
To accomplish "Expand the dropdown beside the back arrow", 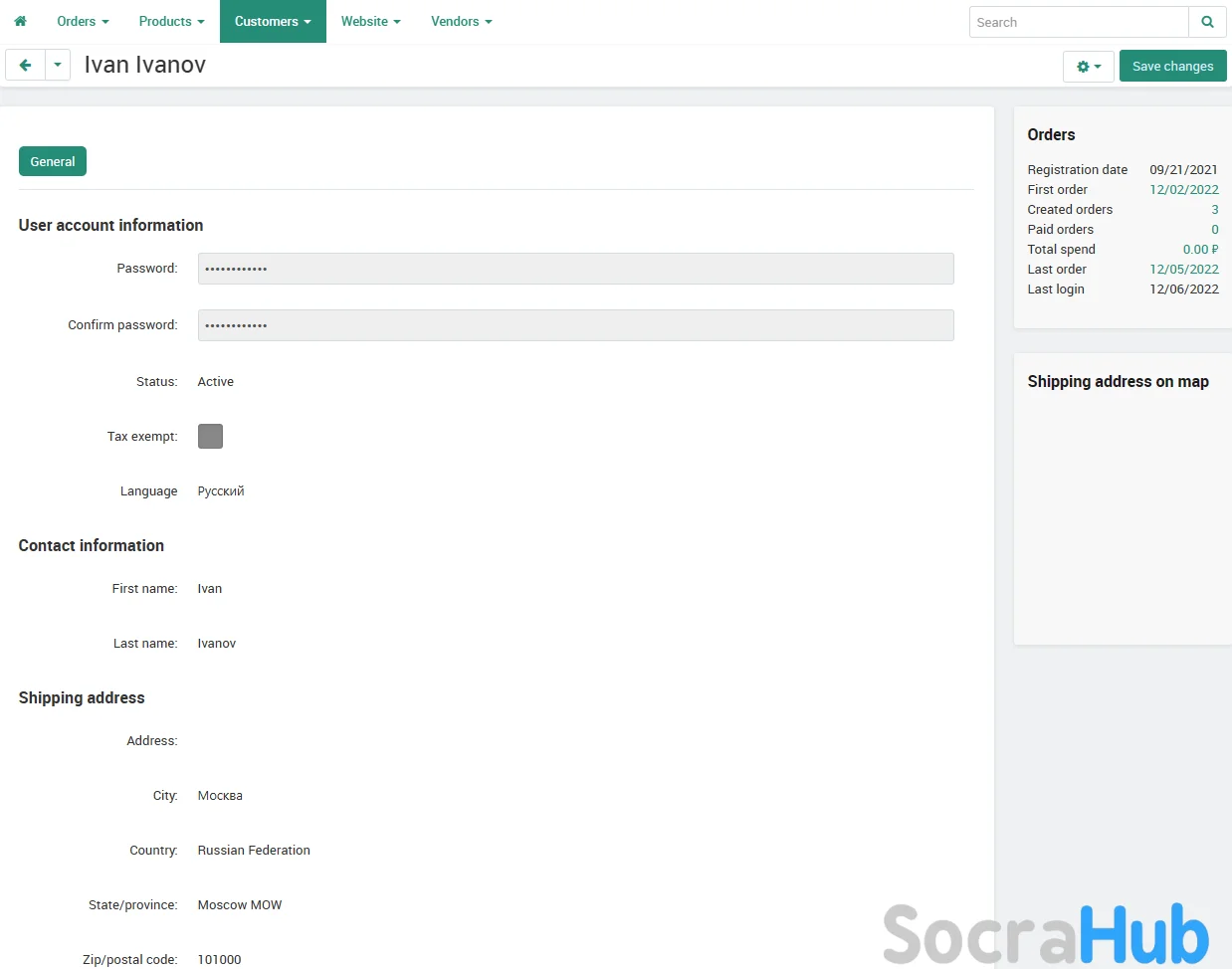I will [58, 66].
